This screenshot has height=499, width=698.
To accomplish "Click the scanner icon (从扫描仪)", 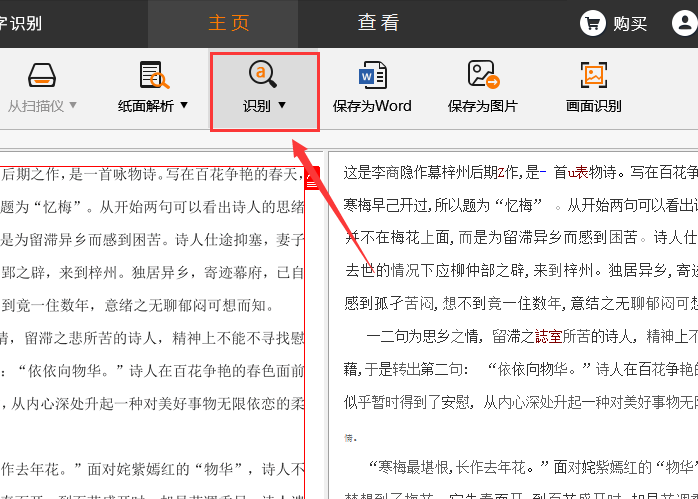I will 42,76.
